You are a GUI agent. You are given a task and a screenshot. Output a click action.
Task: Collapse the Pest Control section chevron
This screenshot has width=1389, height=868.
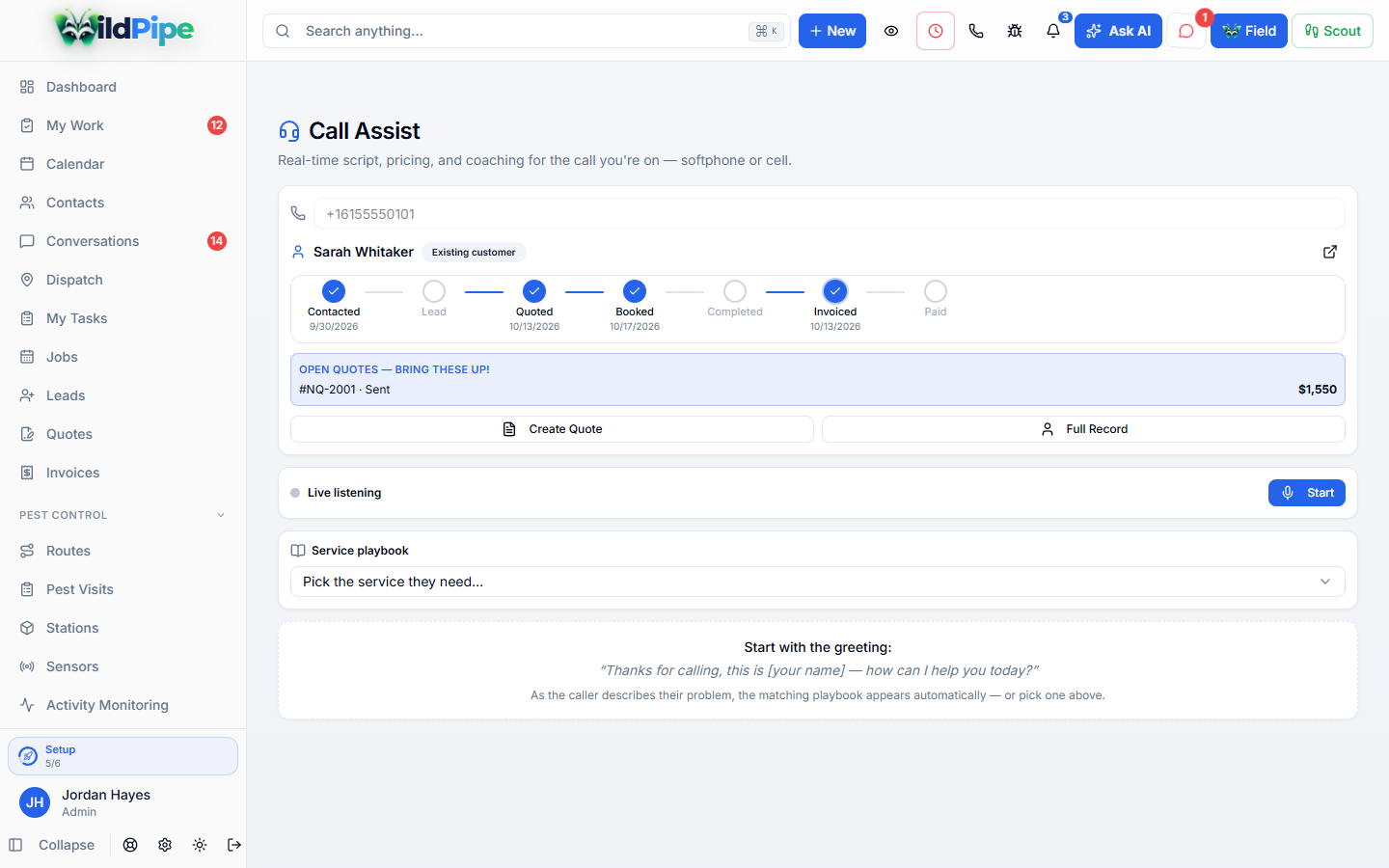tap(221, 515)
